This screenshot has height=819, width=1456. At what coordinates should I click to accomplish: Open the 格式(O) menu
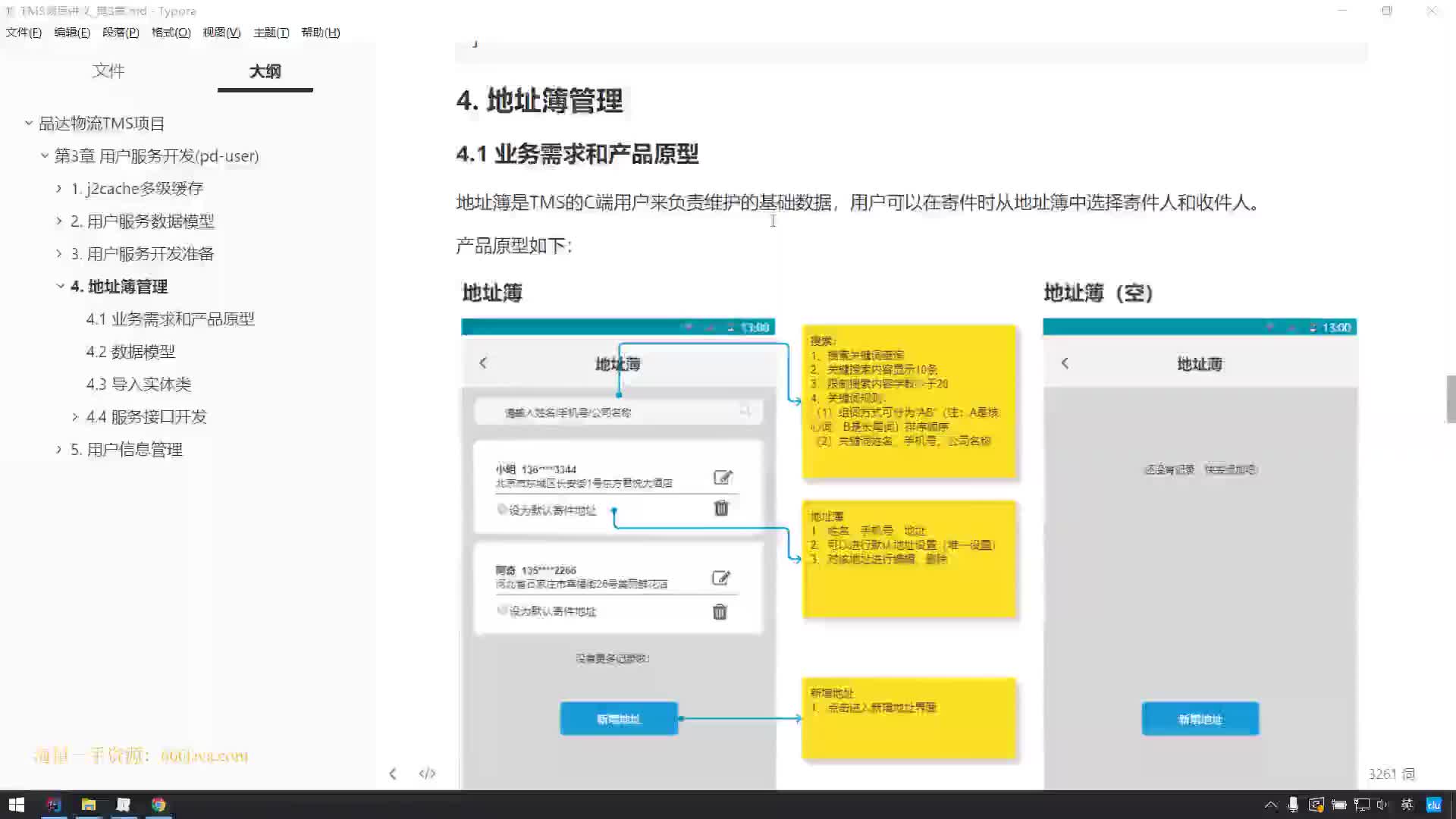tap(171, 32)
